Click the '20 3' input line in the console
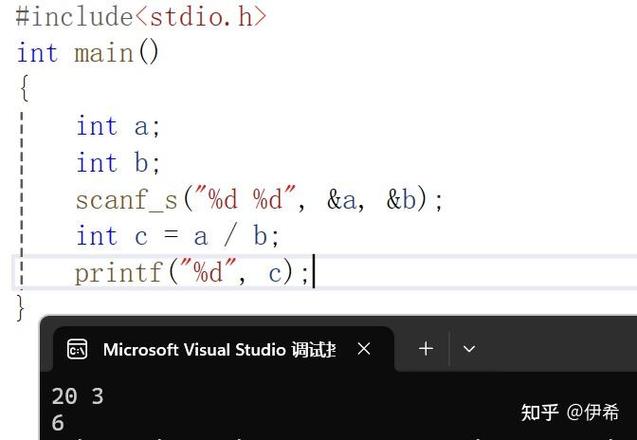Image resolution: width=637 pixels, height=440 pixels. pos(77,397)
